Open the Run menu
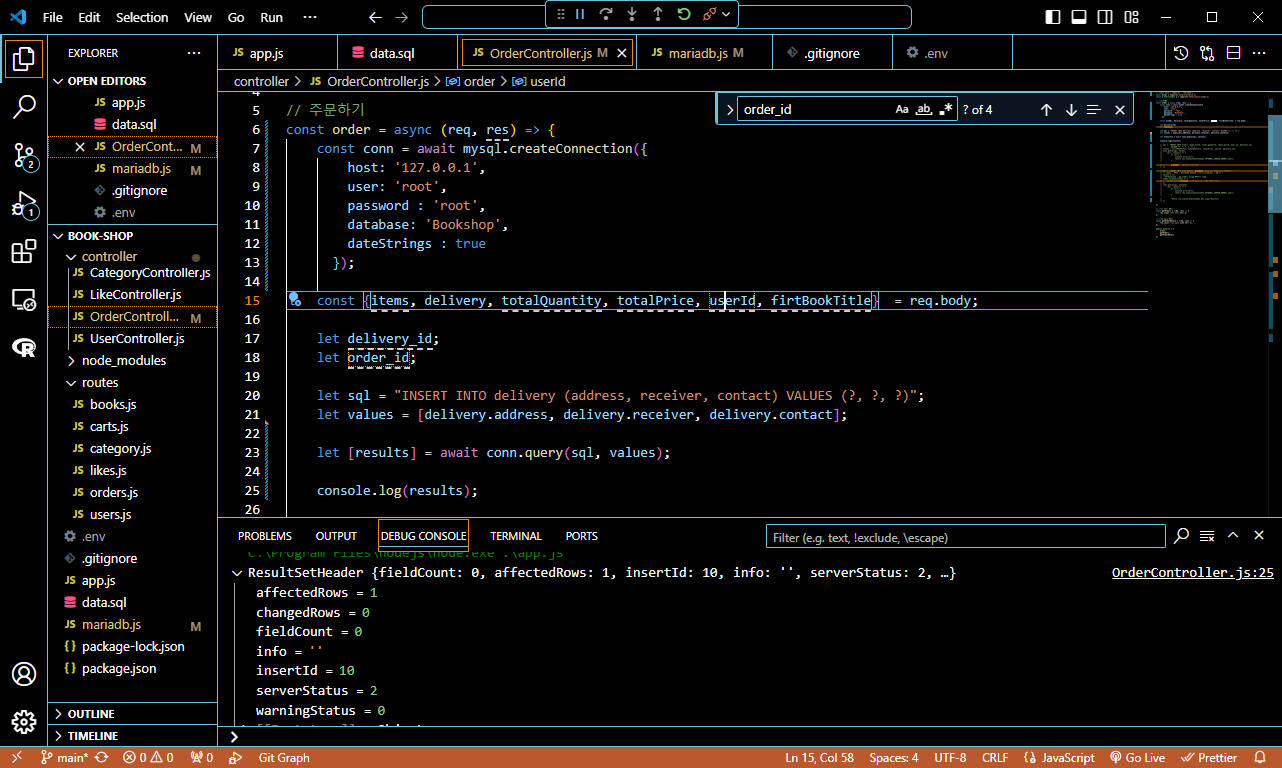Image resolution: width=1282 pixels, height=768 pixels. [271, 17]
